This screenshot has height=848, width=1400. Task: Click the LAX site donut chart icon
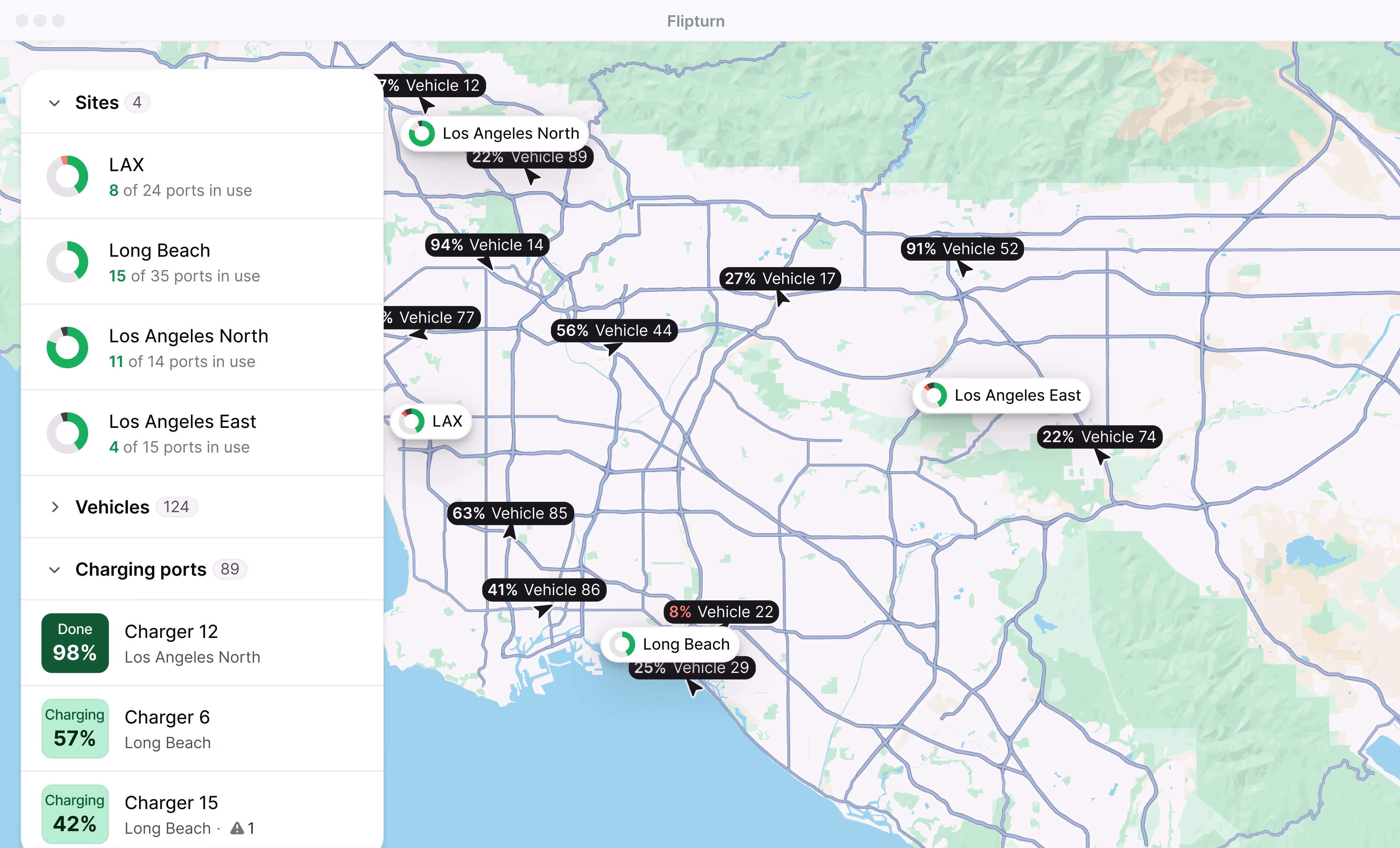tap(68, 176)
